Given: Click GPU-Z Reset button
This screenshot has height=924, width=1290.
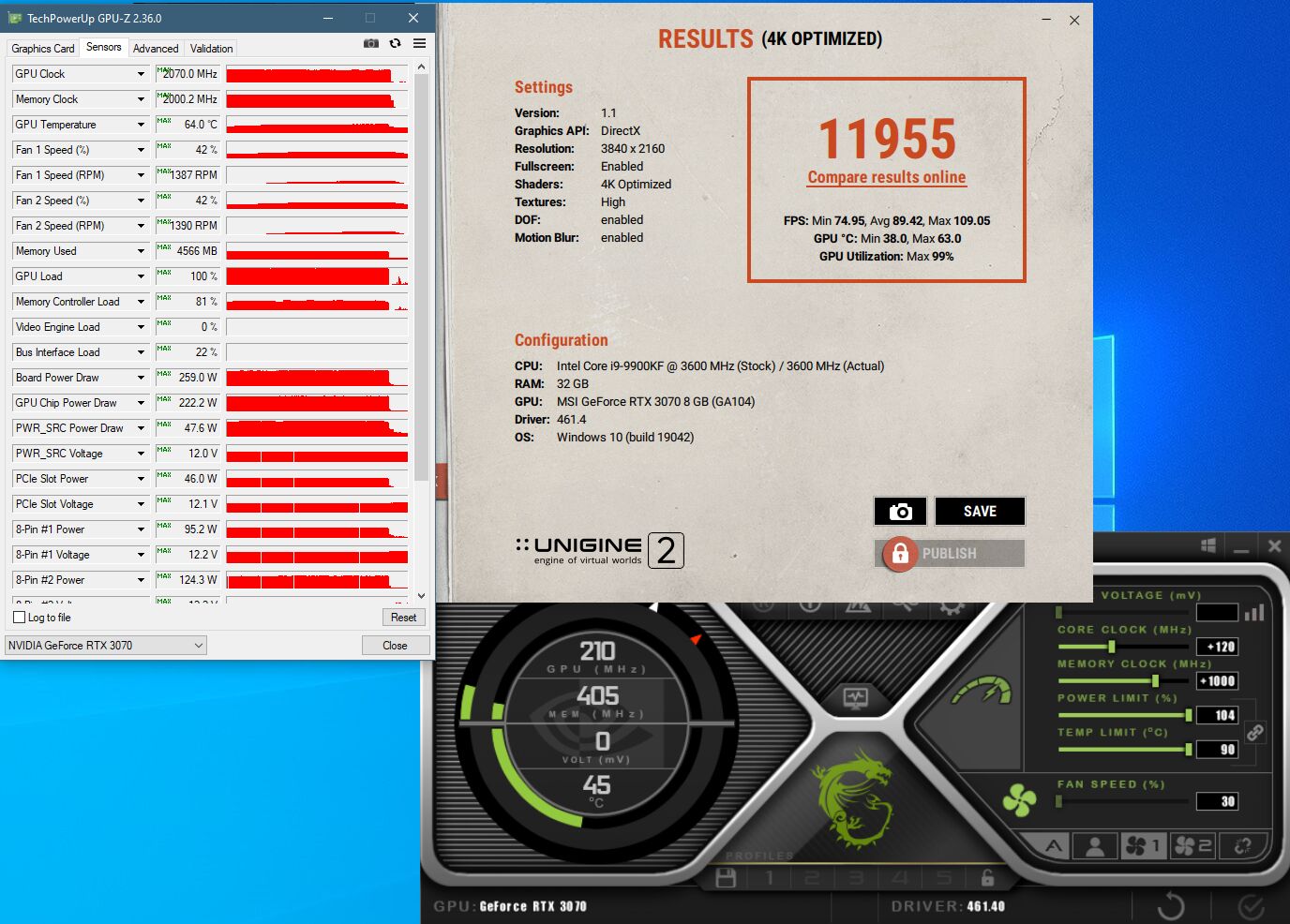Looking at the screenshot, I should (403, 618).
